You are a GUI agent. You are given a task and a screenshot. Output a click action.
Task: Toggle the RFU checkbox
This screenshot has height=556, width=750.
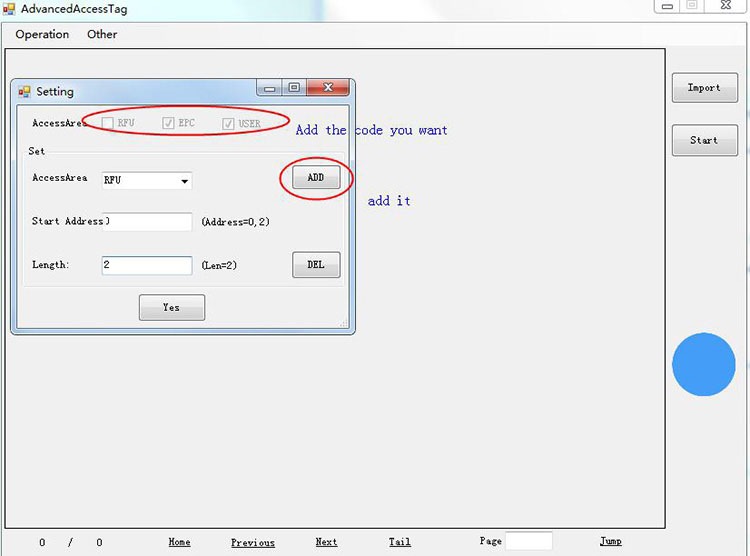[x=108, y=123]
